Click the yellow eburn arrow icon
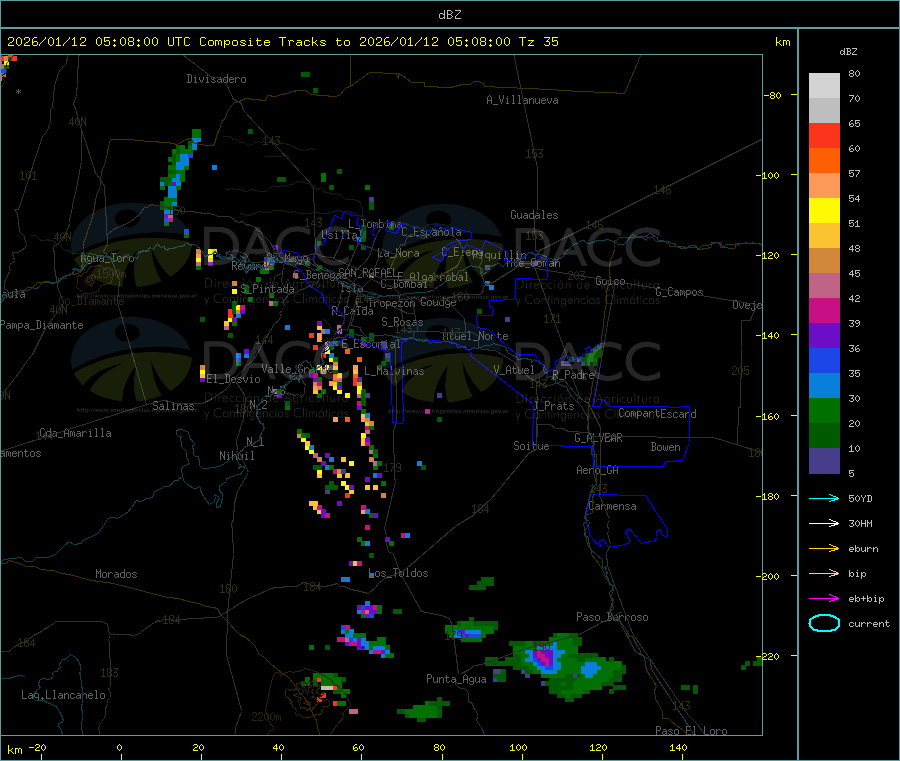This screenshot has width=900, height=761. pyautogui.click(x=824, y=549)
